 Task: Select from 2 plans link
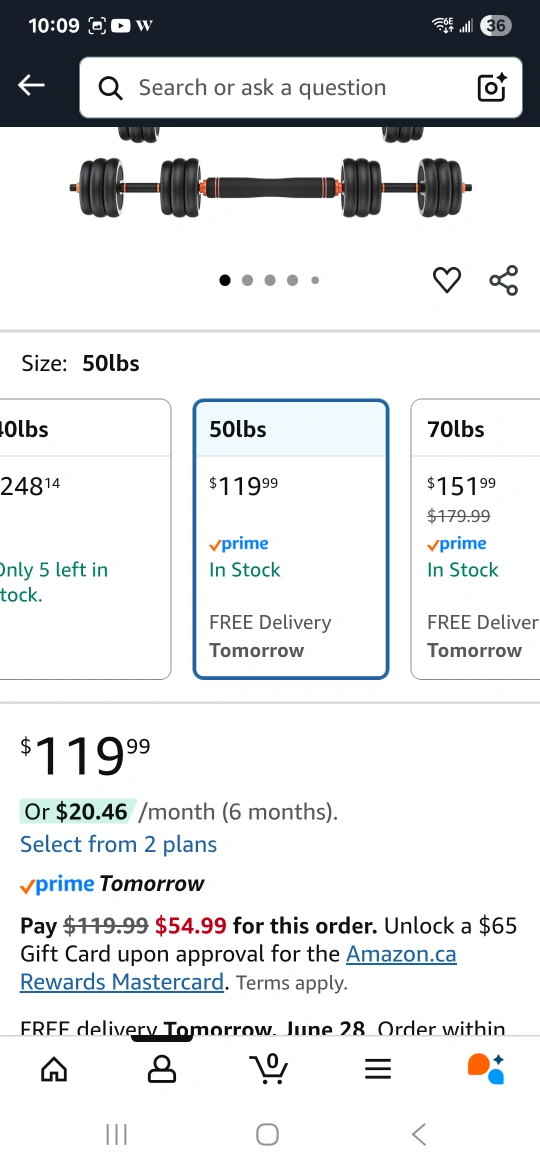pyautogui.click(x=119, y=844)
